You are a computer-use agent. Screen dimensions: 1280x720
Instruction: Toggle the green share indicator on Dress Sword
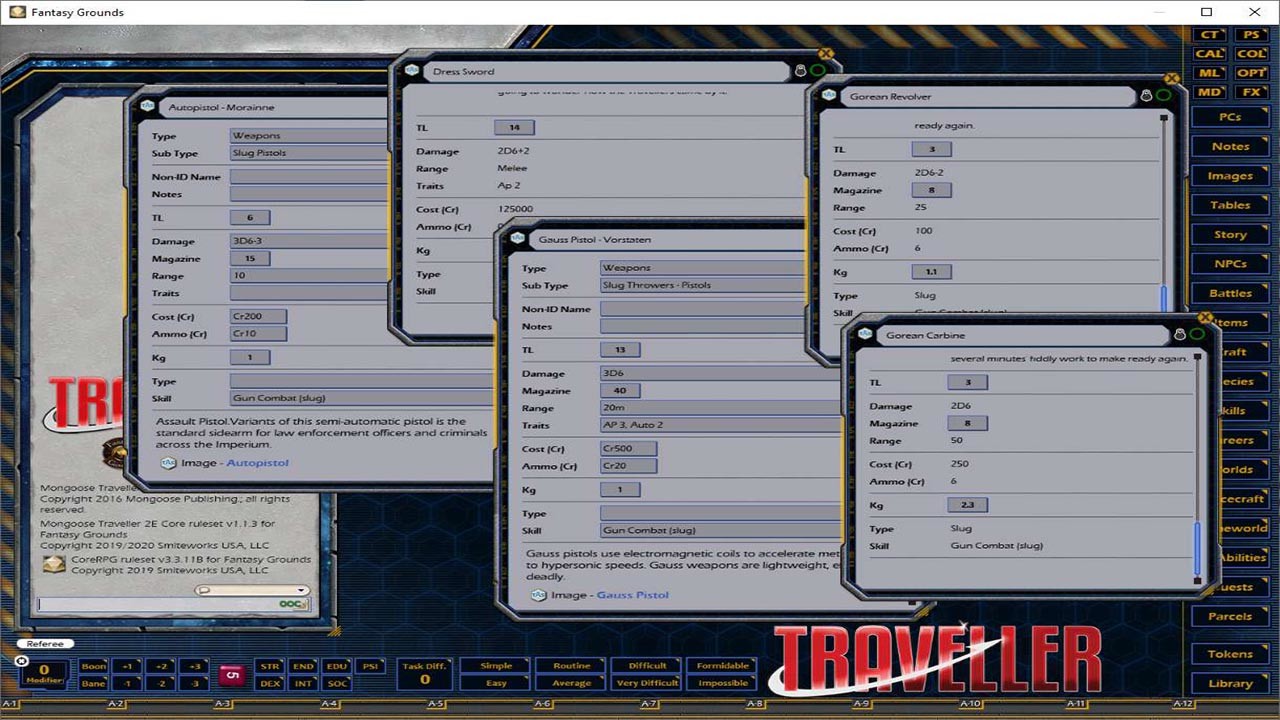point(816,70)
